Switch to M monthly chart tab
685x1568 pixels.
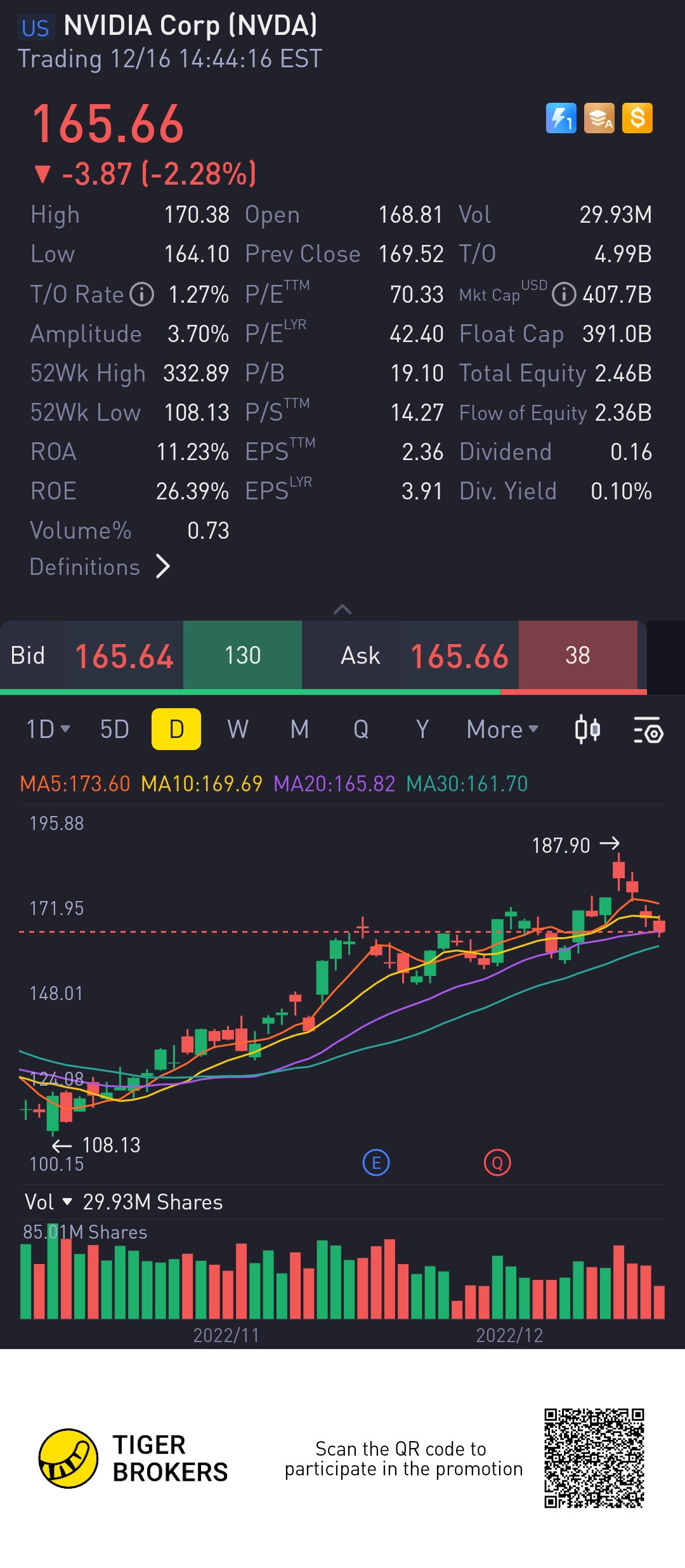(x=299, y=729)
